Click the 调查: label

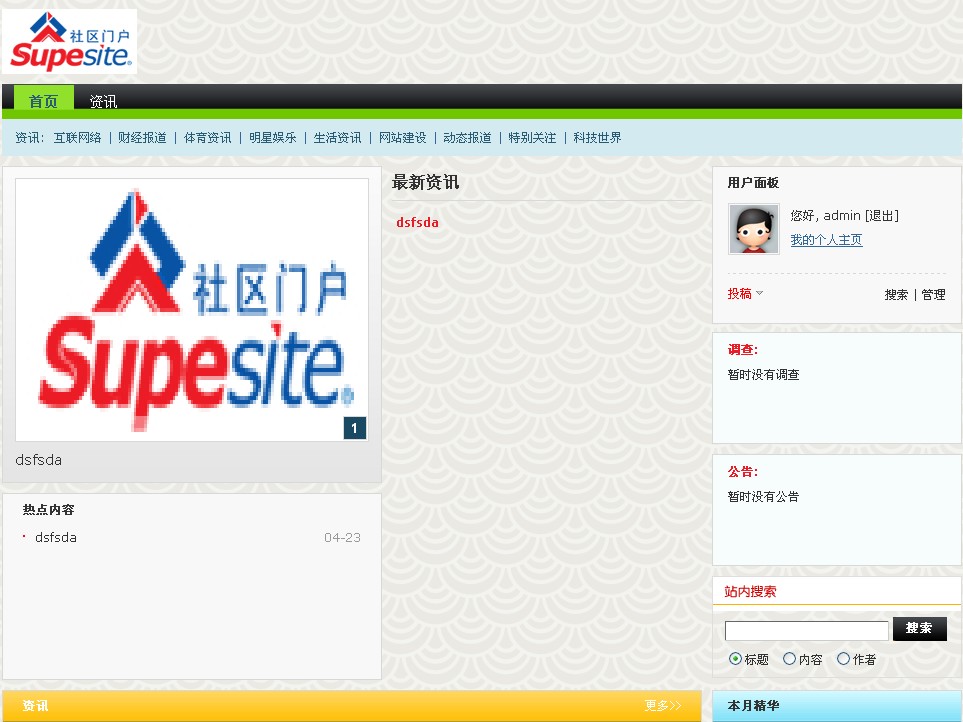[743, 350]
